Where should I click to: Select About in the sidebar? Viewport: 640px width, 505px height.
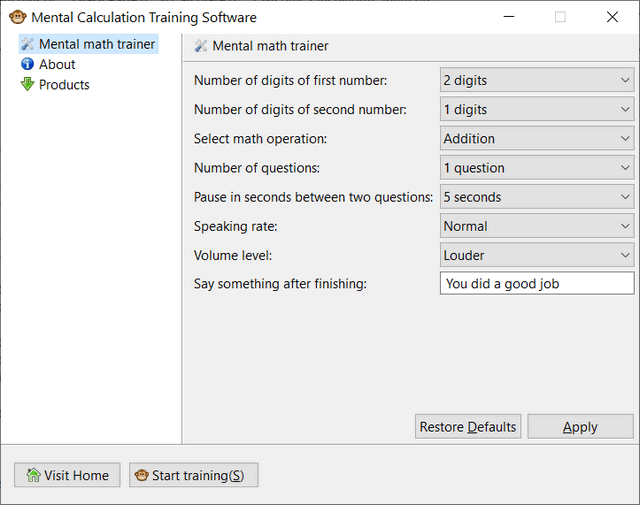[57, 64]
